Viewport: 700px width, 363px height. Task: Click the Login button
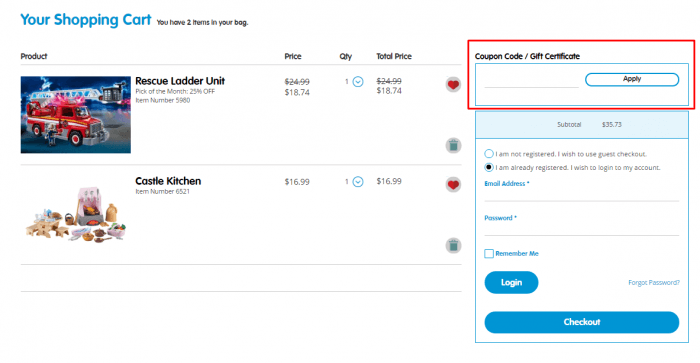pyautogui.click(x=511, y=282)
